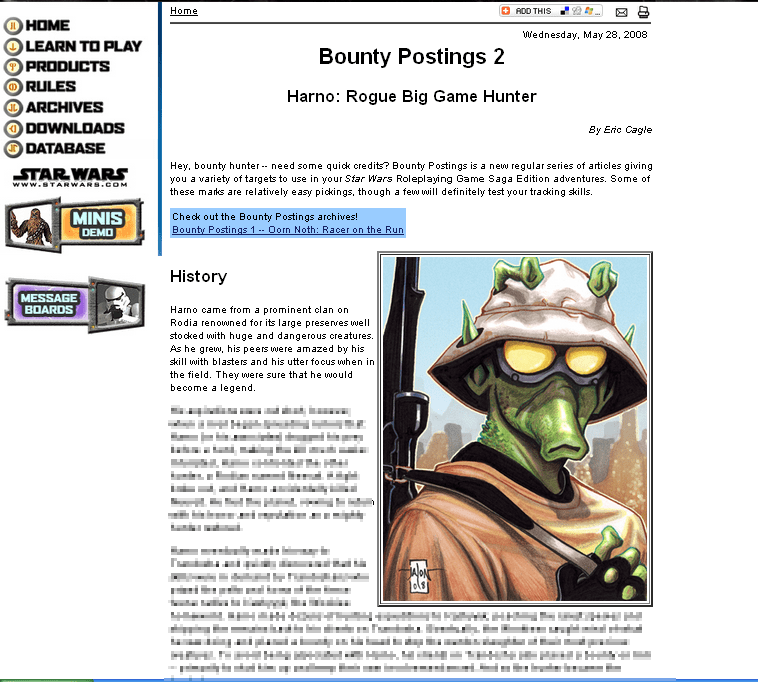Visit the Star Wars www.starwars.com logo
Image resolution: width=758 pixels, height=682 pixels.
(x=71, y=177)
